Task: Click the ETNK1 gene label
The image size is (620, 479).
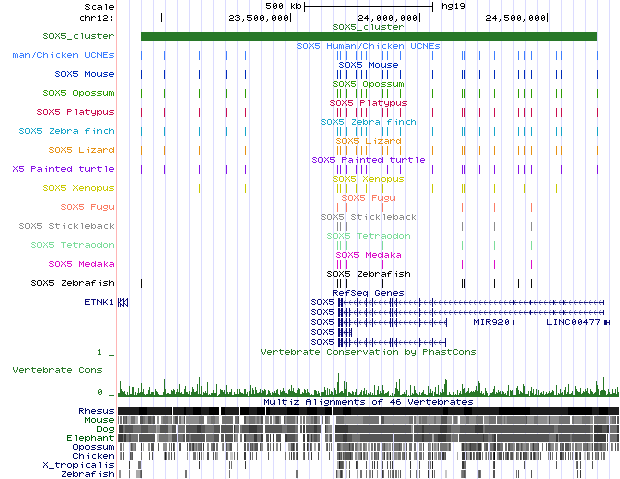Action: pos(98,301)
